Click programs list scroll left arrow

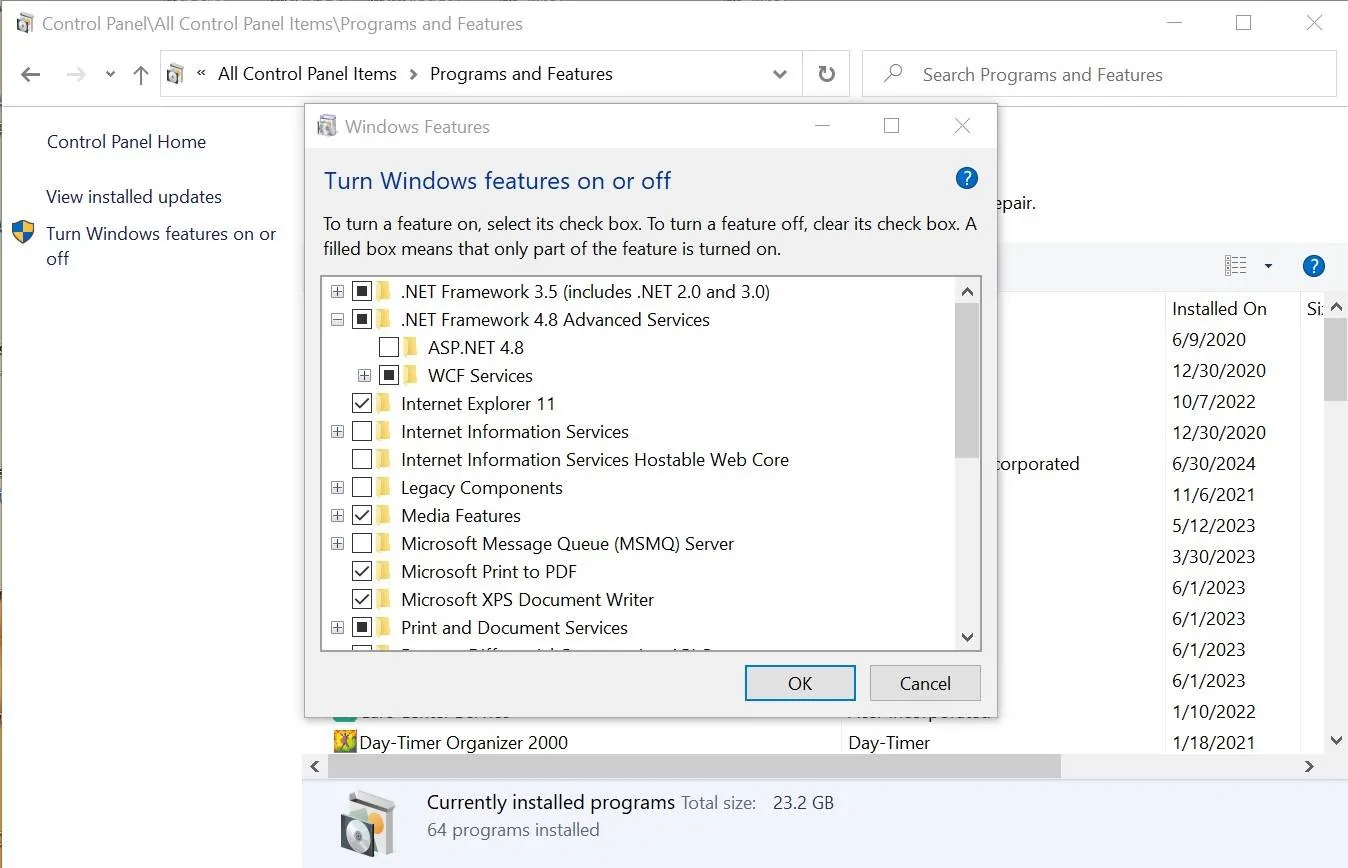pyautogui.click(x=314, y=766)
